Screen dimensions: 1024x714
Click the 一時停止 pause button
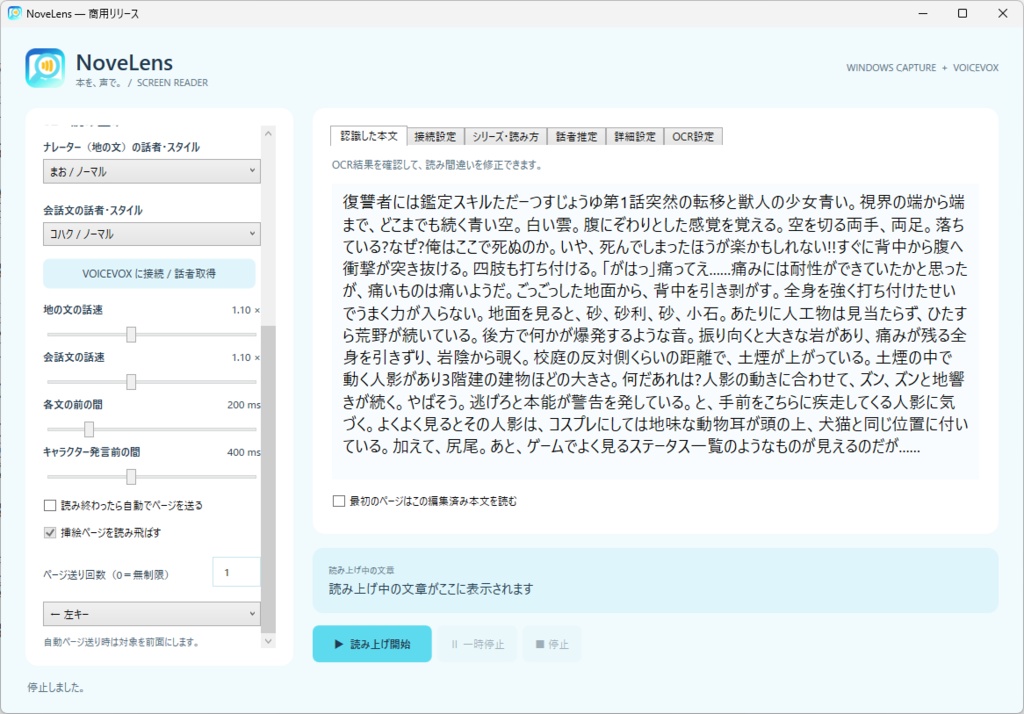click(x=477, y=644)
